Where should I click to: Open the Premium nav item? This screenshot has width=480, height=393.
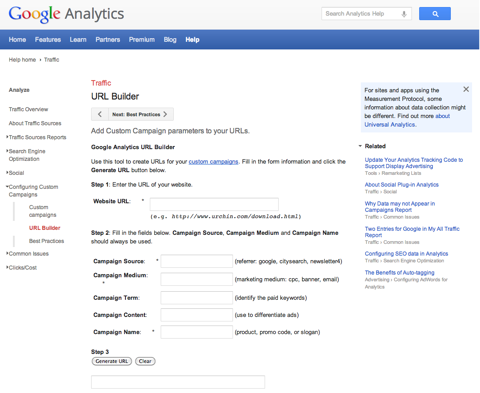tap(142, 40)
